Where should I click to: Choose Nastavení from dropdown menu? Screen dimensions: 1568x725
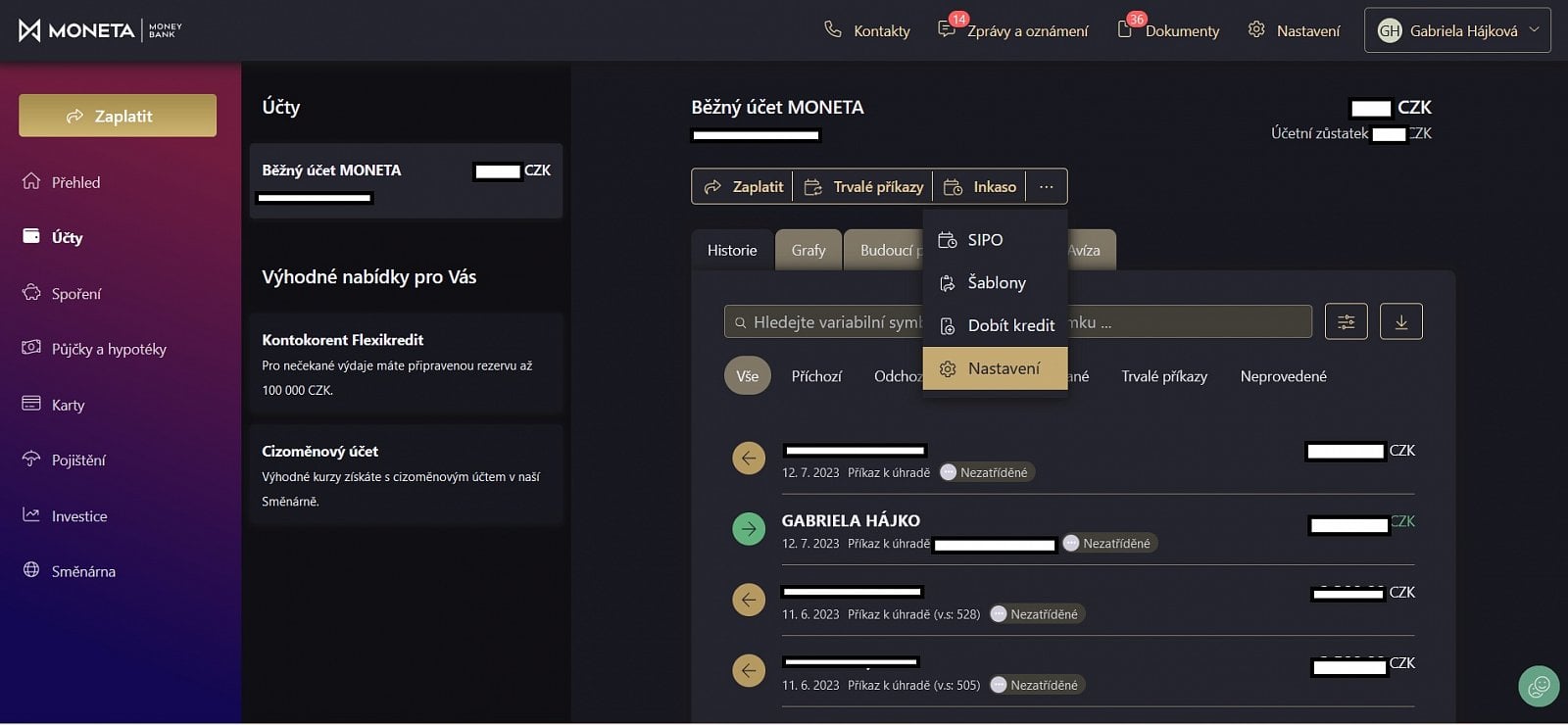(995, 368)
